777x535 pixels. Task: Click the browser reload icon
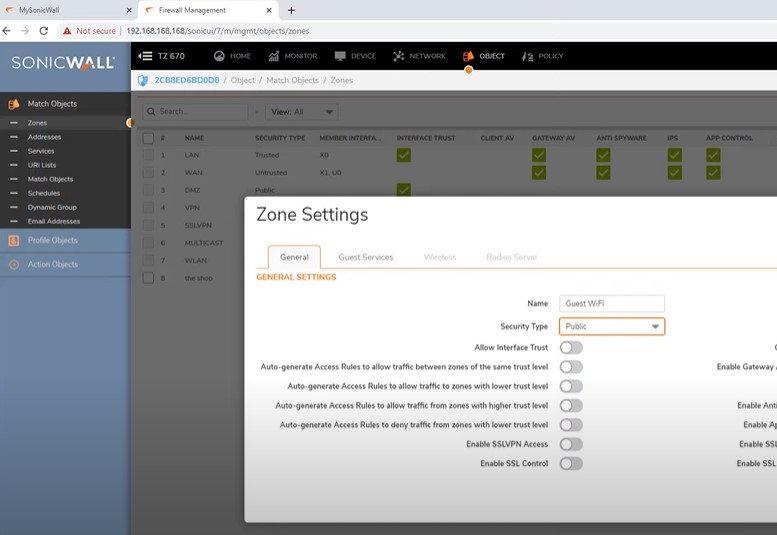pos(43,31)
